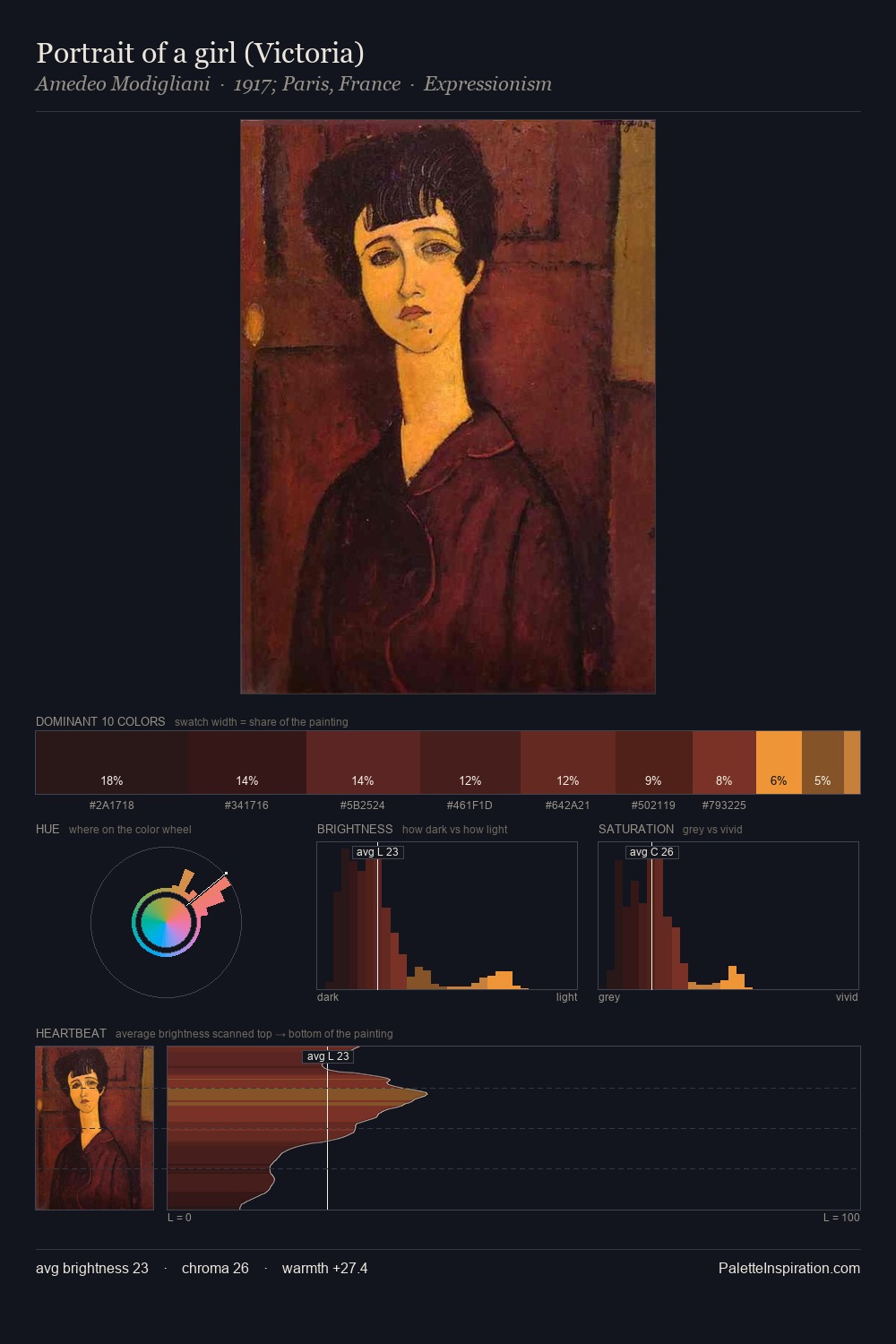Select the 8% swatch #793225
Viewport: 896px width, 1344px height.
tap(724, 762)
